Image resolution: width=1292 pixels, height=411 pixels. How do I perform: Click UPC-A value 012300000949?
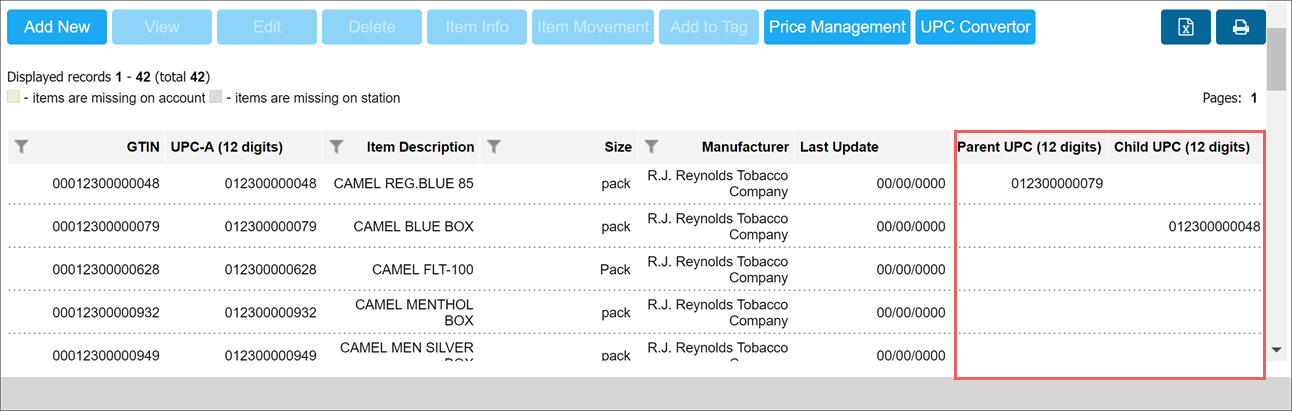coord(270,355)
